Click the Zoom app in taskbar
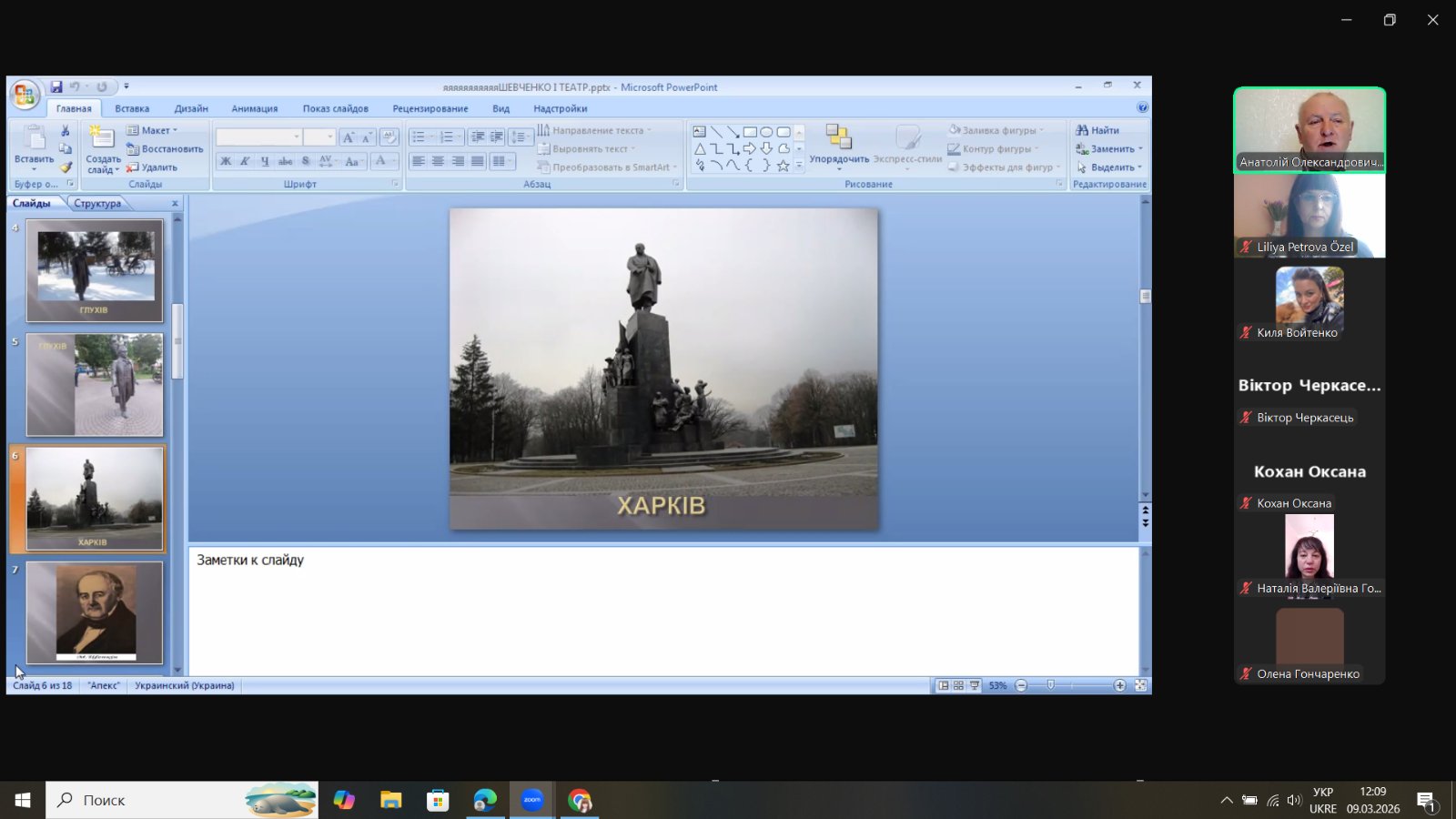Viewport: 1456px width, 819px height. tap(532, 800)
